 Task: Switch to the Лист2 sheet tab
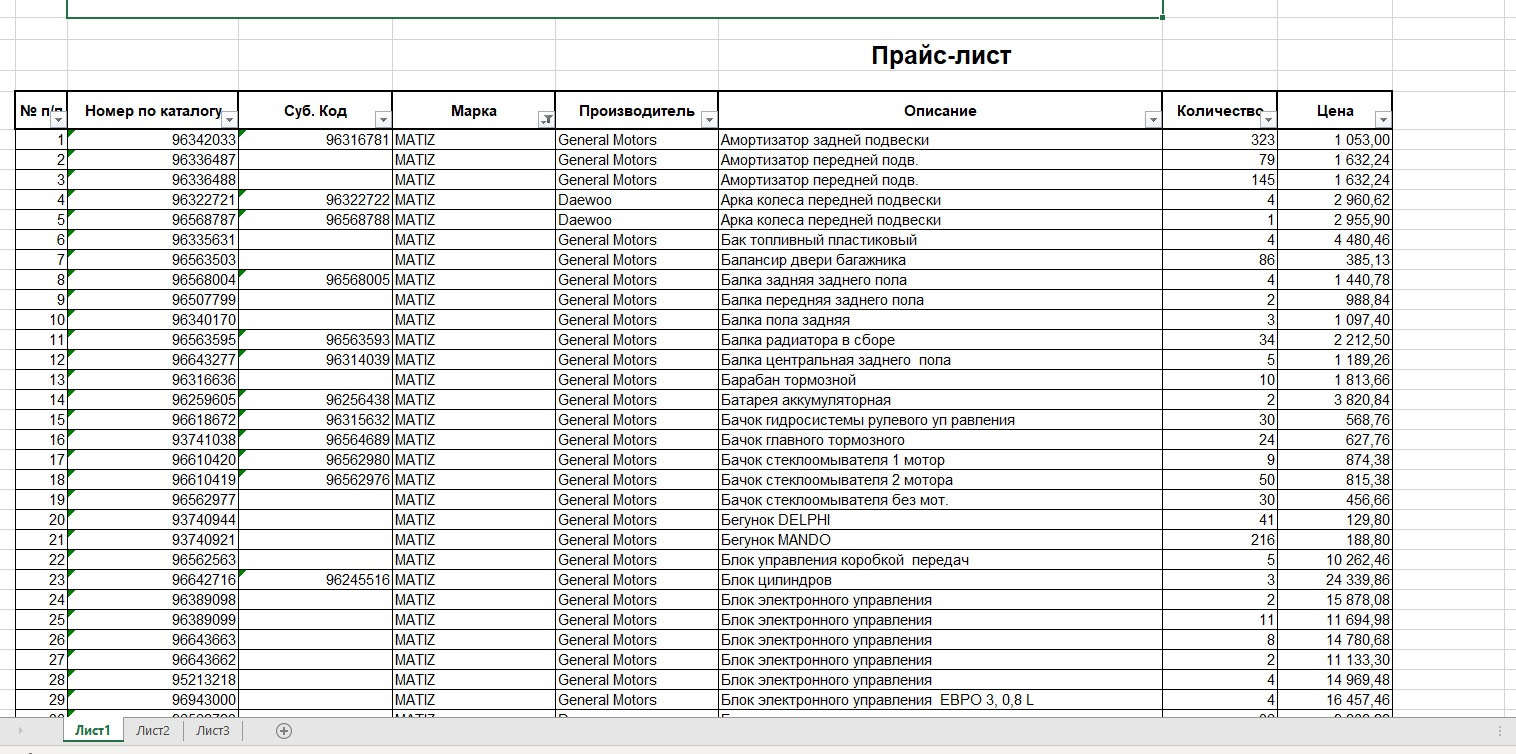[x=152, y=731]
